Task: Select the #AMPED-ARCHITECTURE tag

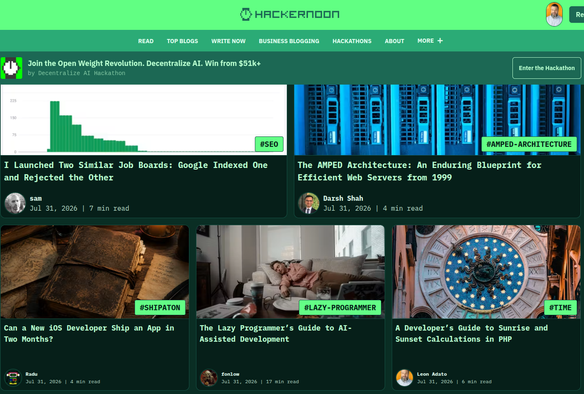Action: (529, 144)
